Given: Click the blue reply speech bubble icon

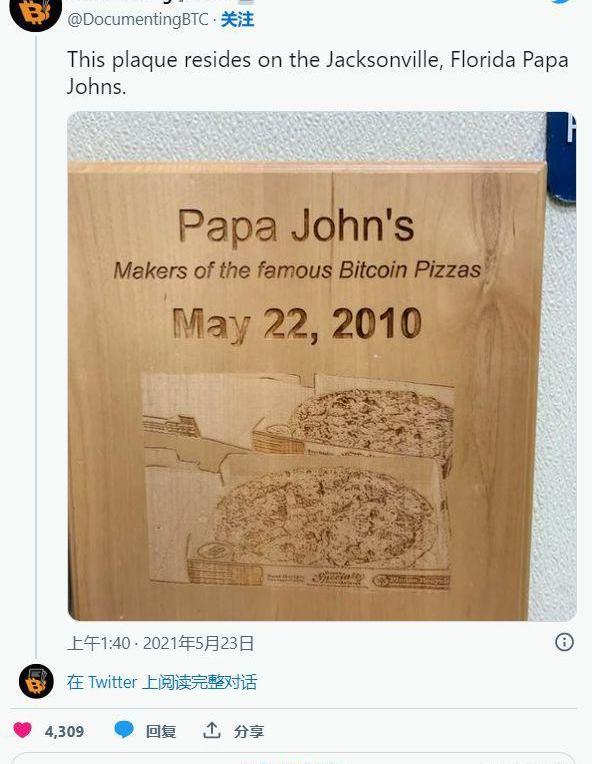Looking at the screenshot, I should pos(124,730).
